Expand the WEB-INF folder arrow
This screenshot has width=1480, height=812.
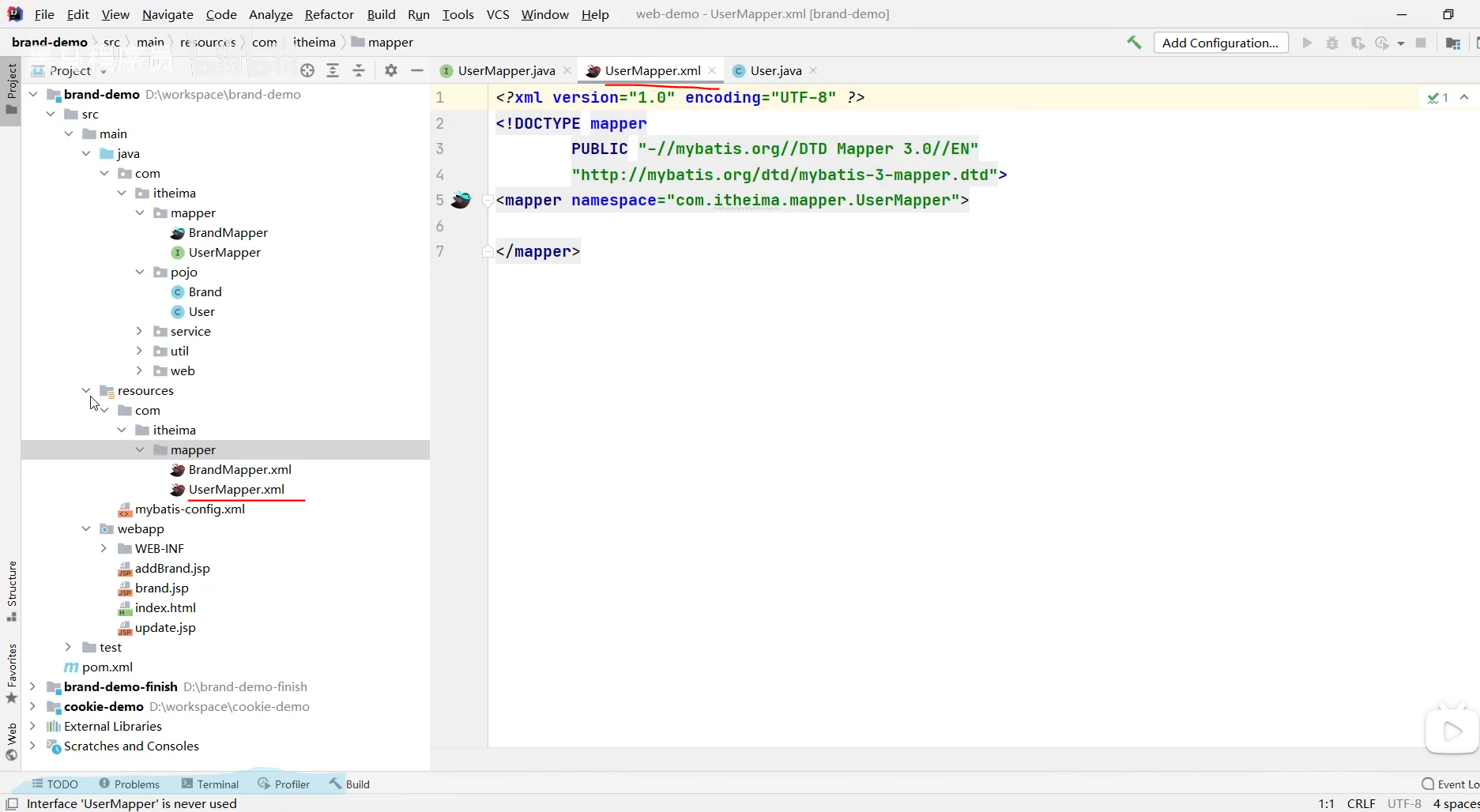[x=104, y=548]
